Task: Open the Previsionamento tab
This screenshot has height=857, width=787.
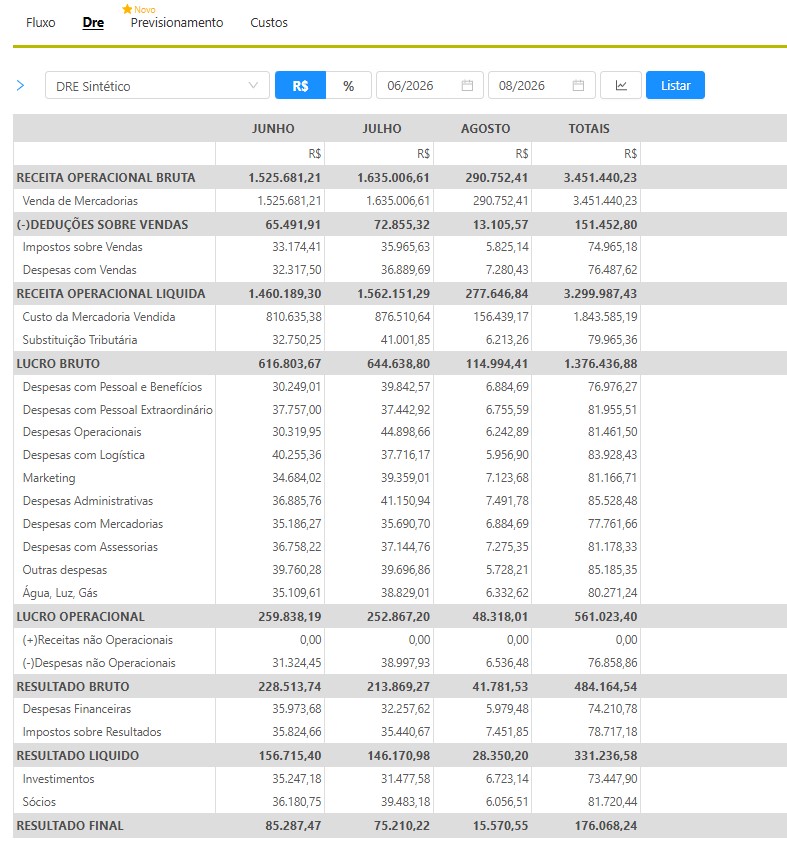Action: coord(177,22)
